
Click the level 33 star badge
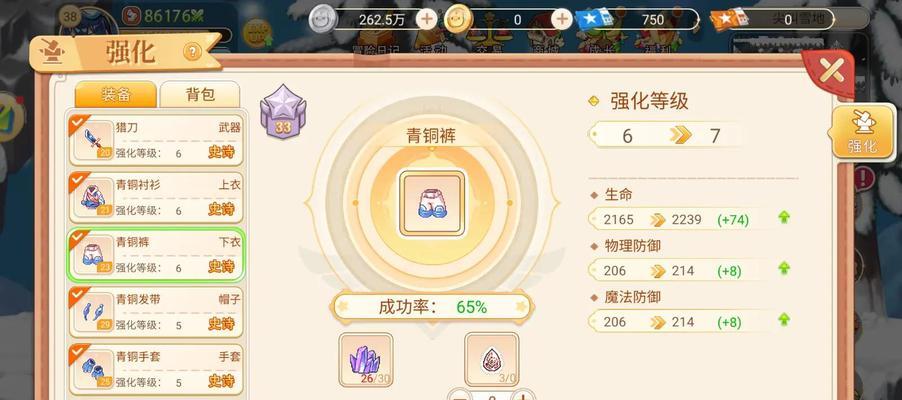(282, 111)
